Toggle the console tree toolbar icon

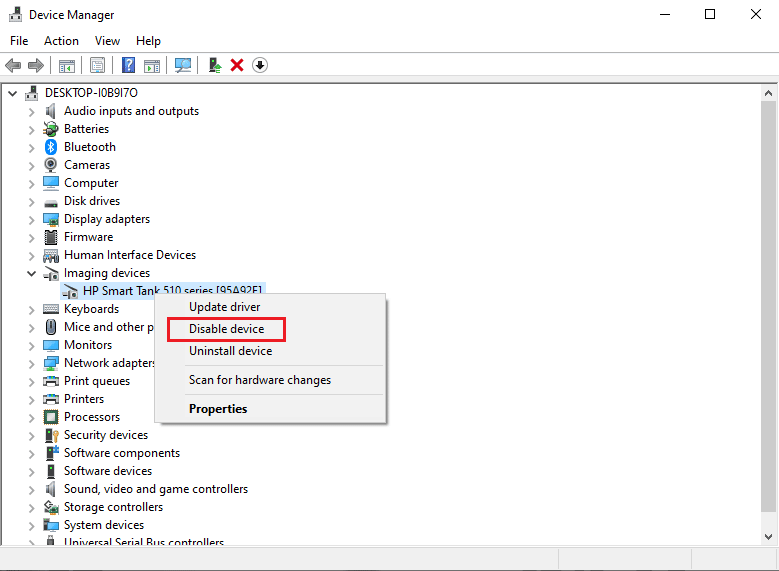click(x=67, y=66)
